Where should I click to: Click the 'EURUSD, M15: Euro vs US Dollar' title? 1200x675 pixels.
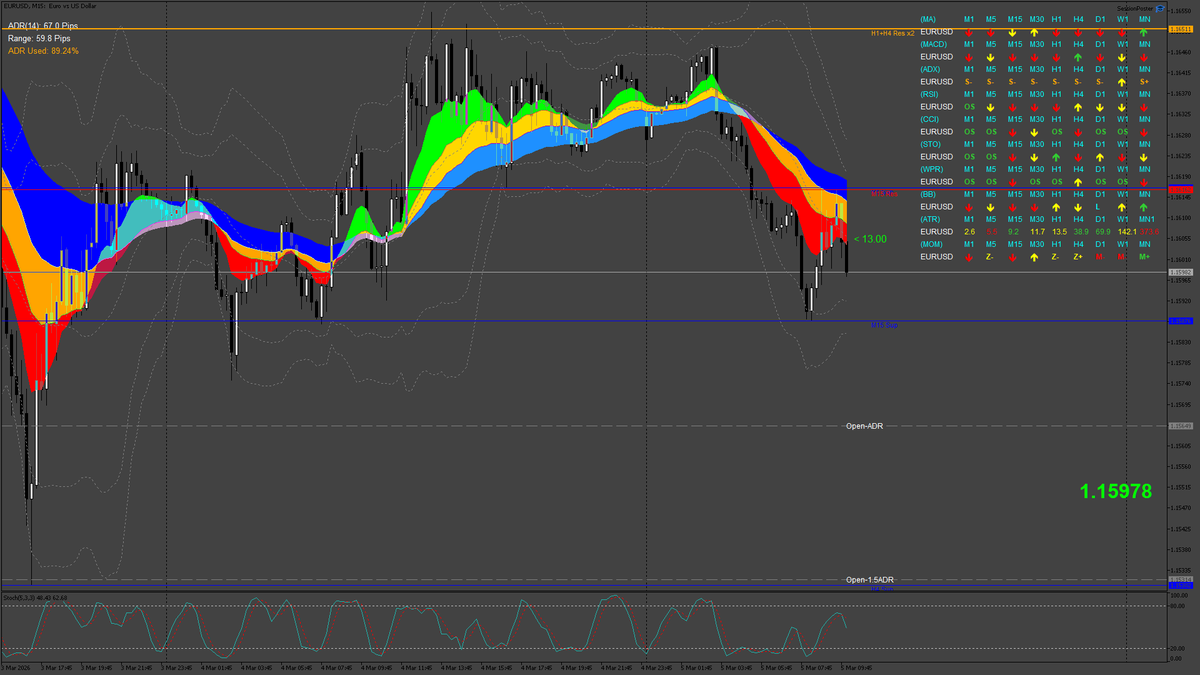pyautogui.click(x=48, y=5)
